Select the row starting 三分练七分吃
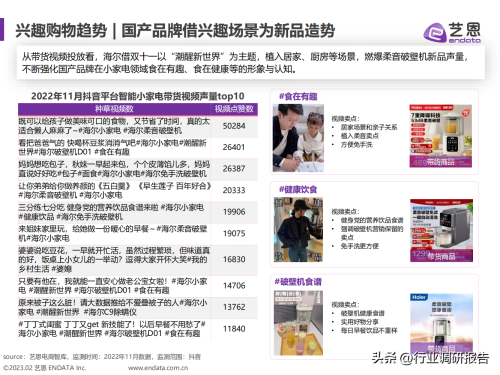 pyautogui.click(x=138, y=212)
